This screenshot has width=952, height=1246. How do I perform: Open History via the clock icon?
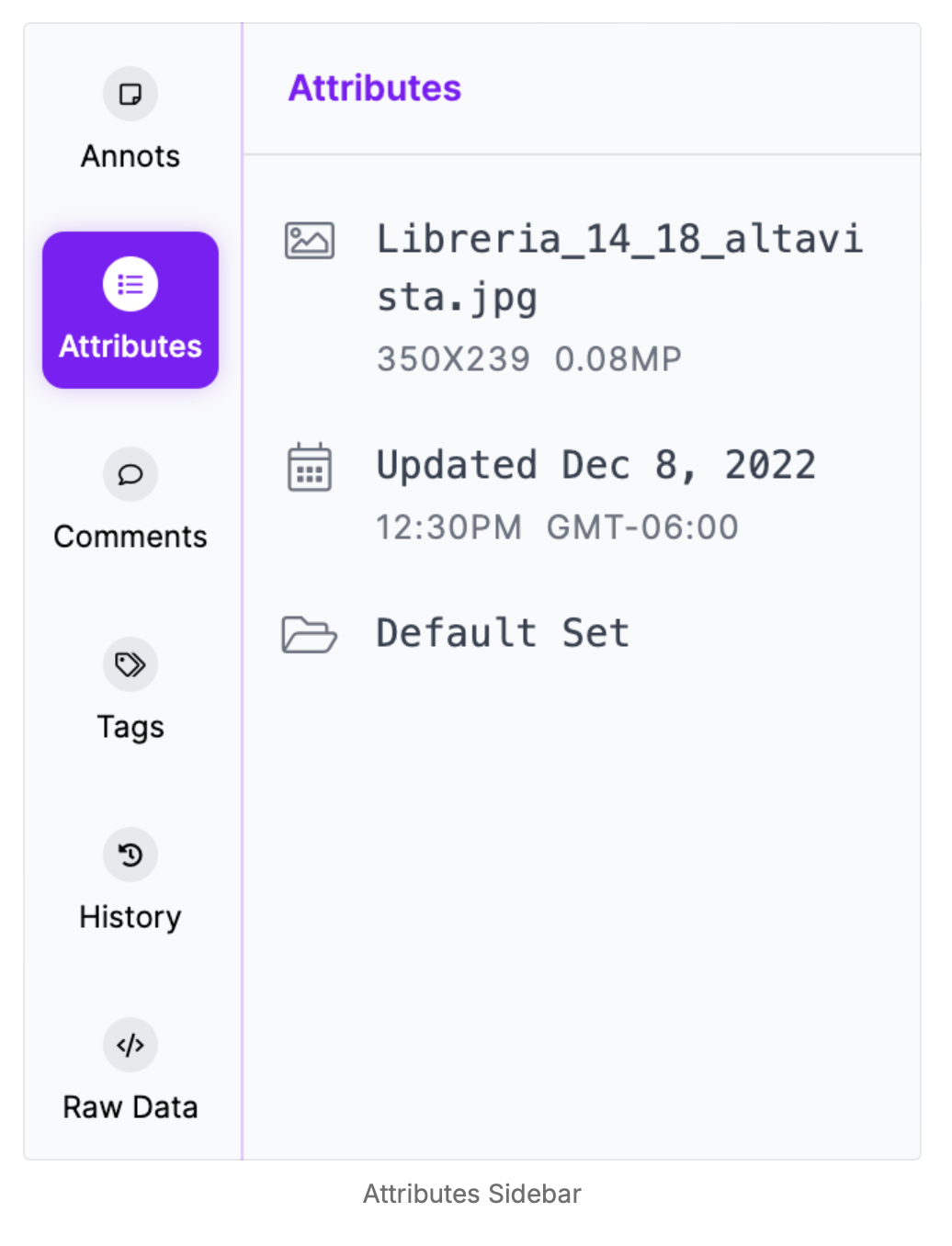130,855
